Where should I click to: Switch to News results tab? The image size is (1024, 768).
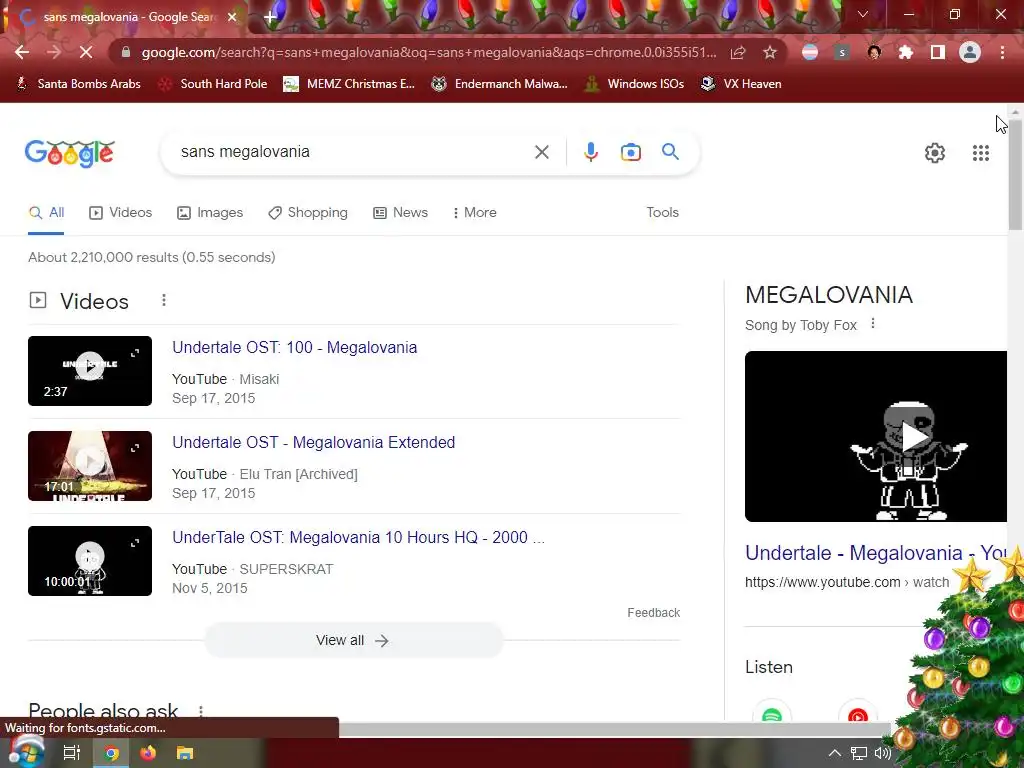point(400,213)
